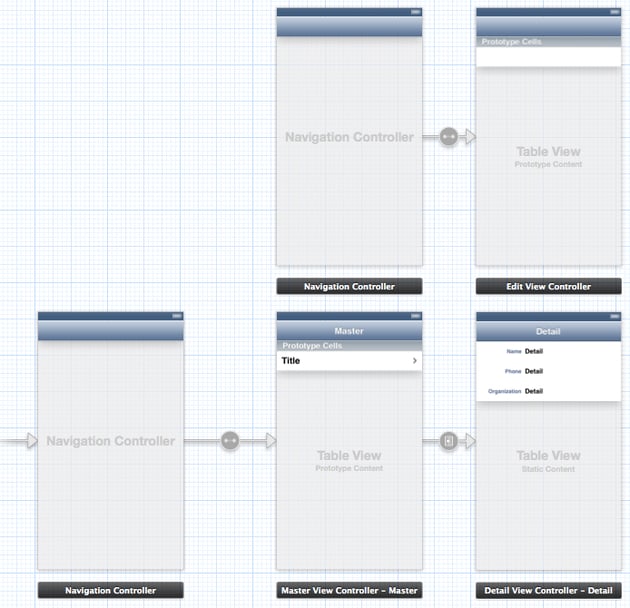Select the Detail View Controller – Detail label
This screenshot has height=608, width=630.
(548, 590)
